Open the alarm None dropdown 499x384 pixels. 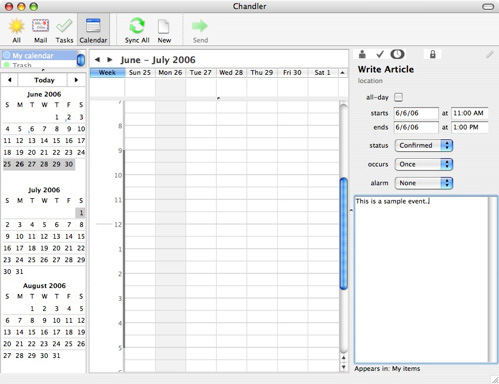tap(424, 183)
